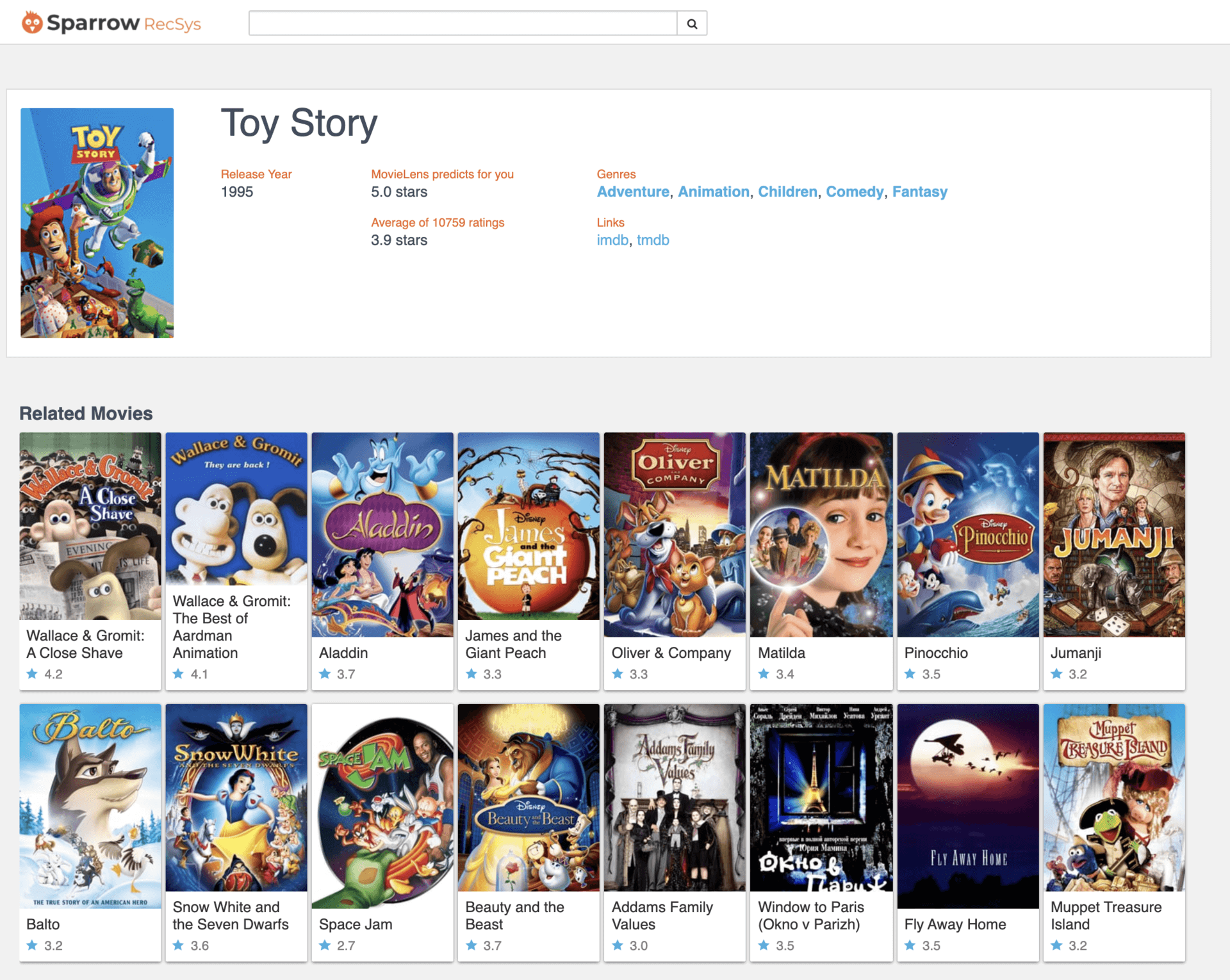Open the Fantasy genre link
This screenshot has width=1230, height=980.
click(x=919, y=192)
